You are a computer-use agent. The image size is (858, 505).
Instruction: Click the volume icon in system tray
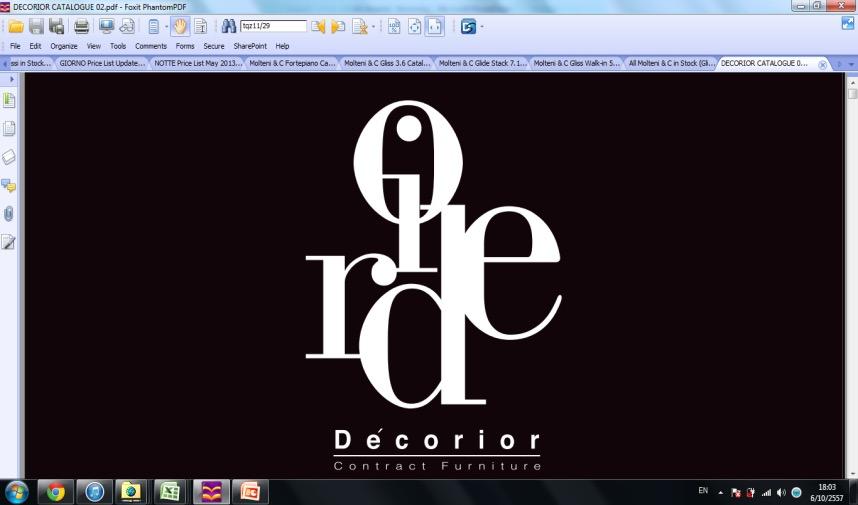coord(781,492)
